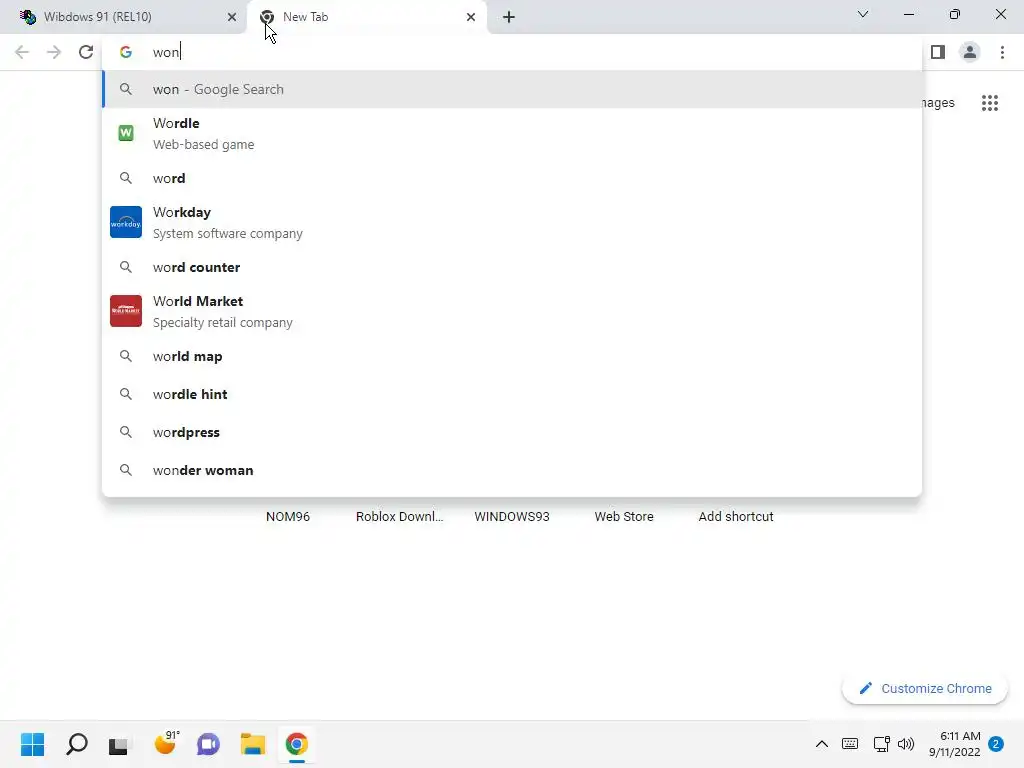Select the 'word counter' suggestion
Viewport: 1024px width, 768px height.
coord(512,267)
